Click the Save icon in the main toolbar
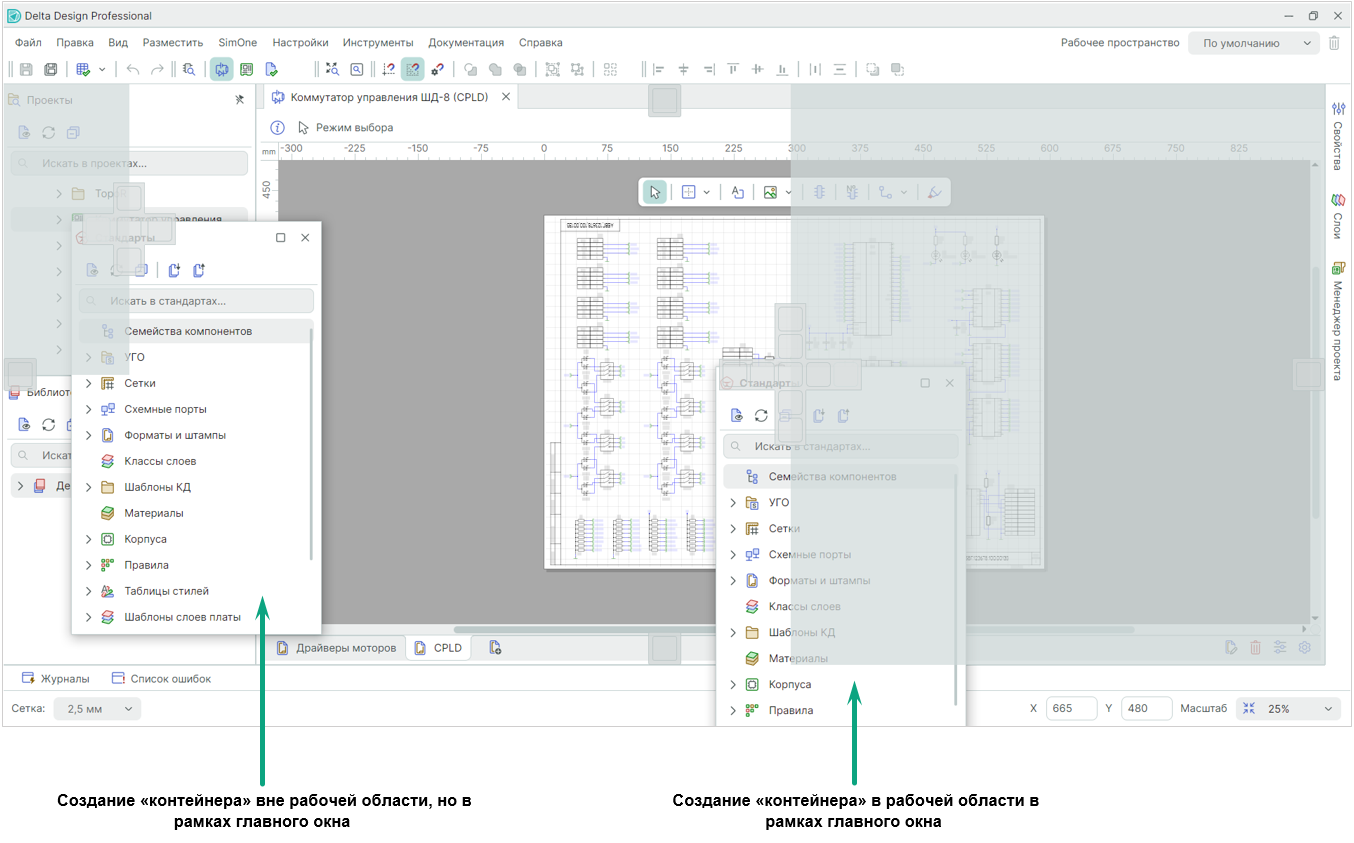The height and width of the screenshot is (843, 1354). (26, 69)
